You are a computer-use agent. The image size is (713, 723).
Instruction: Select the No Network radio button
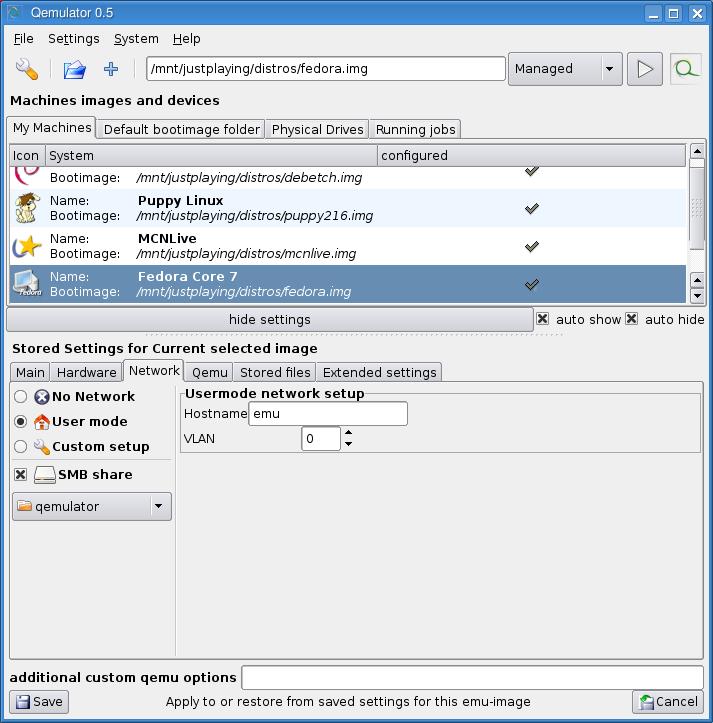[20, 397]
